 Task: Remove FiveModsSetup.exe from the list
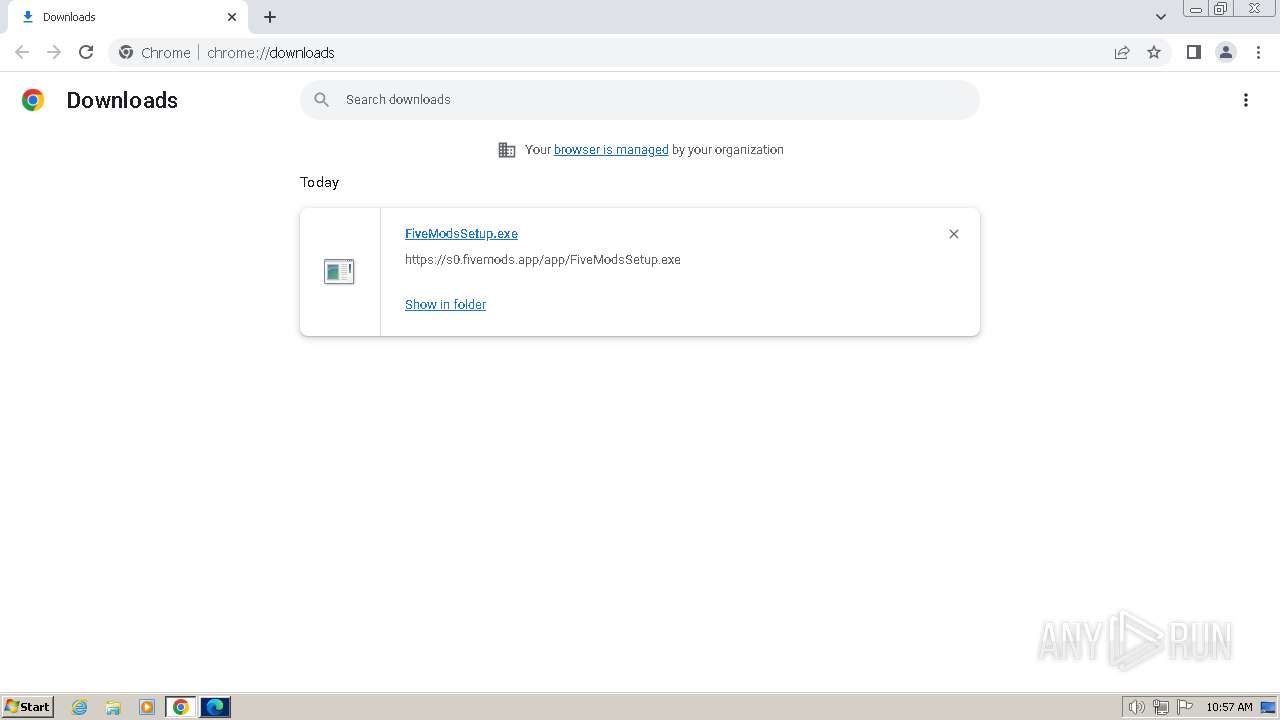[954, 234]
